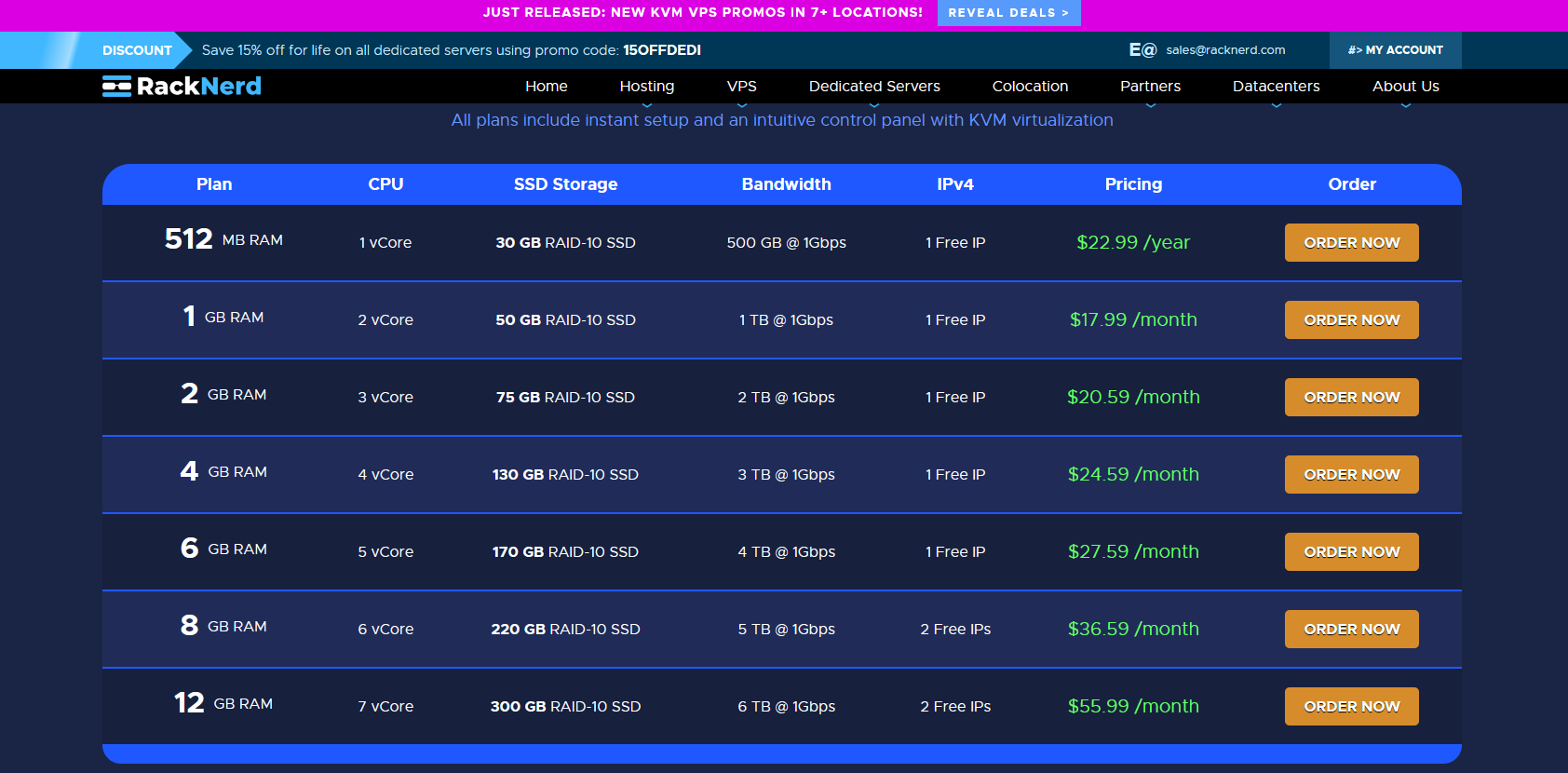The width and height of the screenshot is (1568, 773).
Task: Click the 6 TB @ 1Gbps bandwidth cell
Action: point(787,707)
